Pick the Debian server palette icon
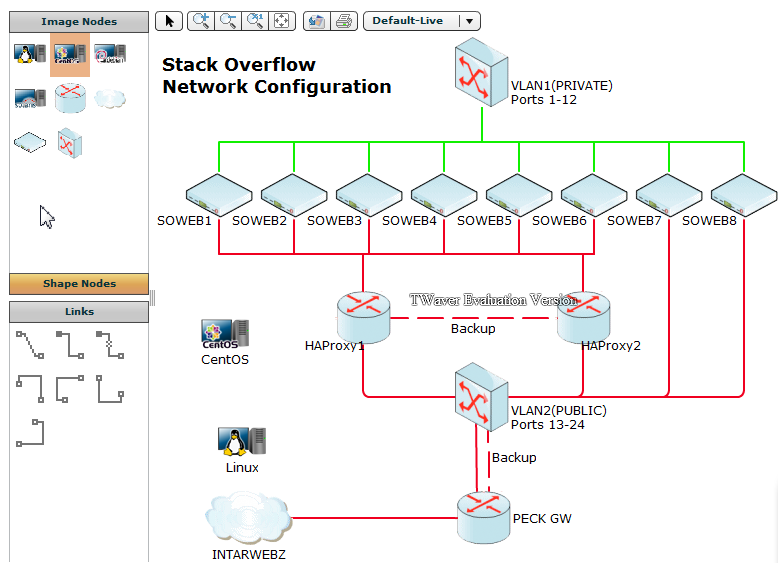The image size is (781, 566). [110, 54]
